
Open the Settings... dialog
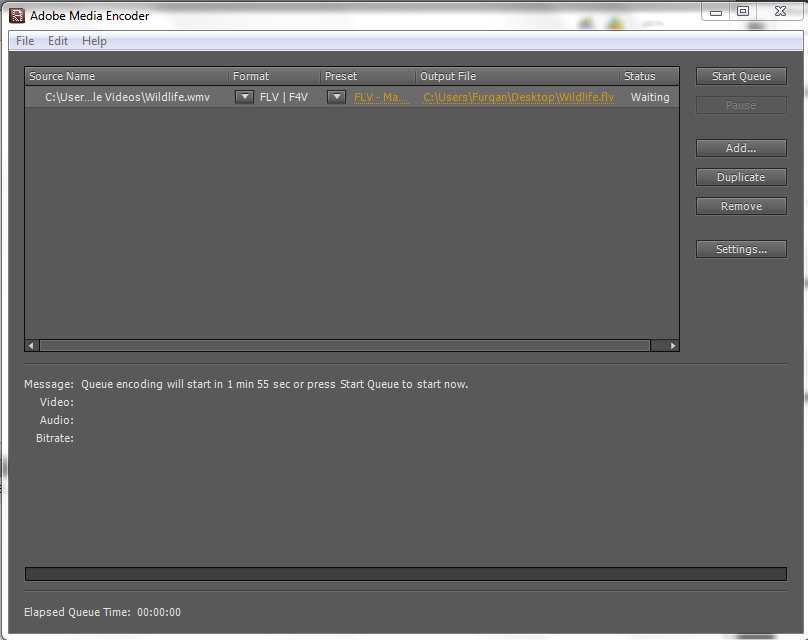point(741,249)
